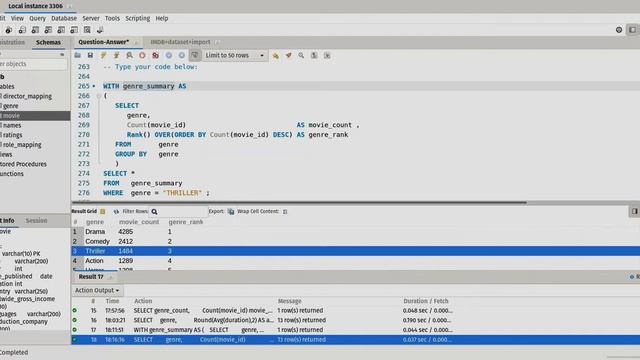Search table data icon in main toolbar

87,30
